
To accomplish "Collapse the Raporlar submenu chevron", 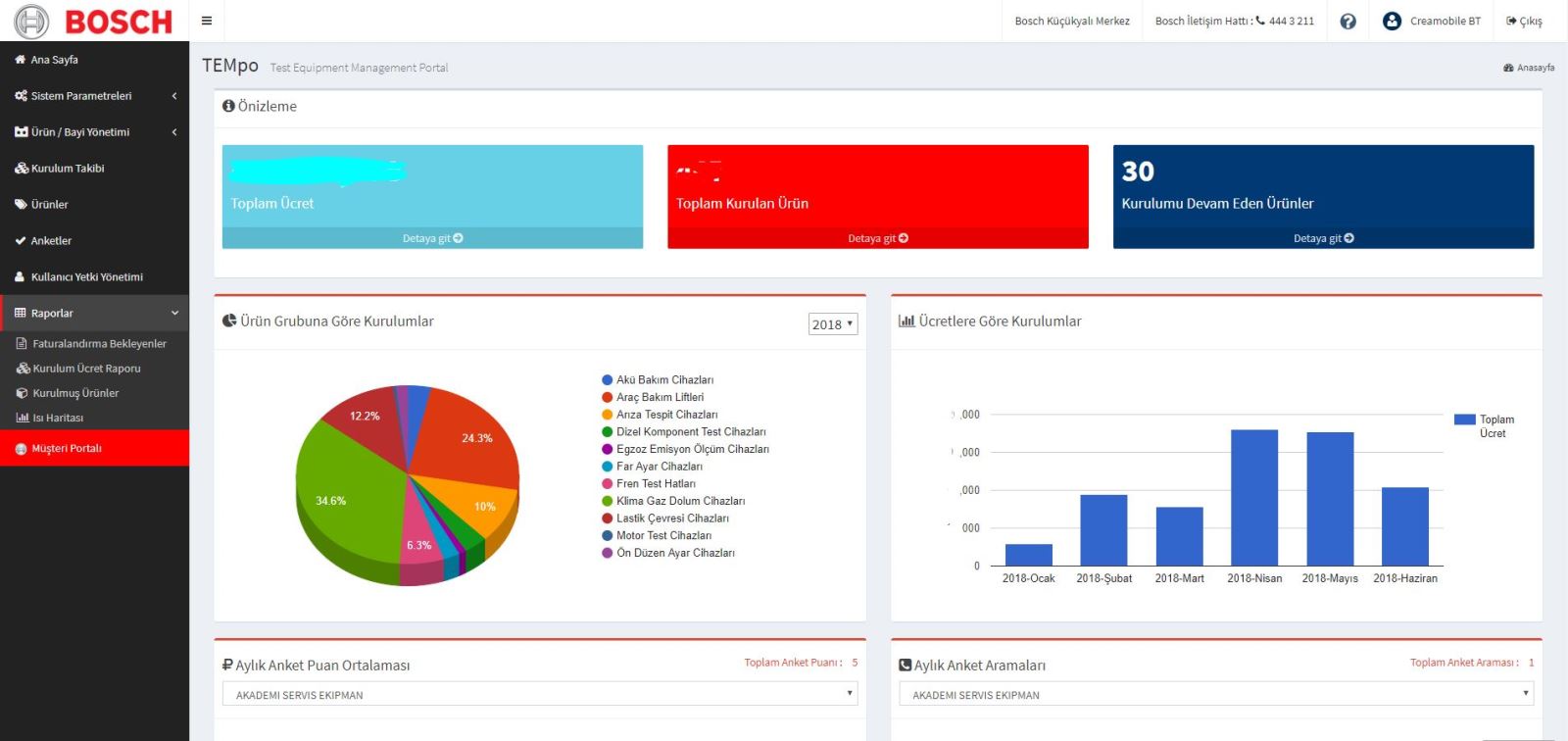I will pos(174,313).
